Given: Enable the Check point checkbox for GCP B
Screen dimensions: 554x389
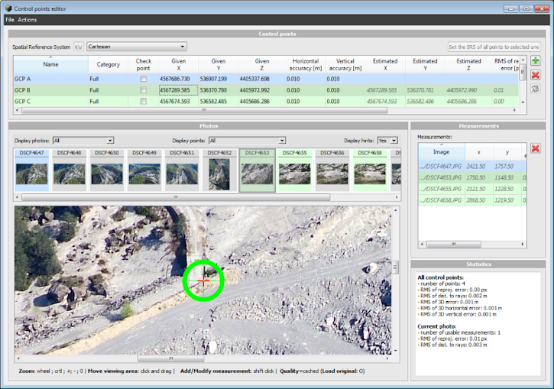Looking at the screenshot, I should pyautogui.click(x=143, y=90).
